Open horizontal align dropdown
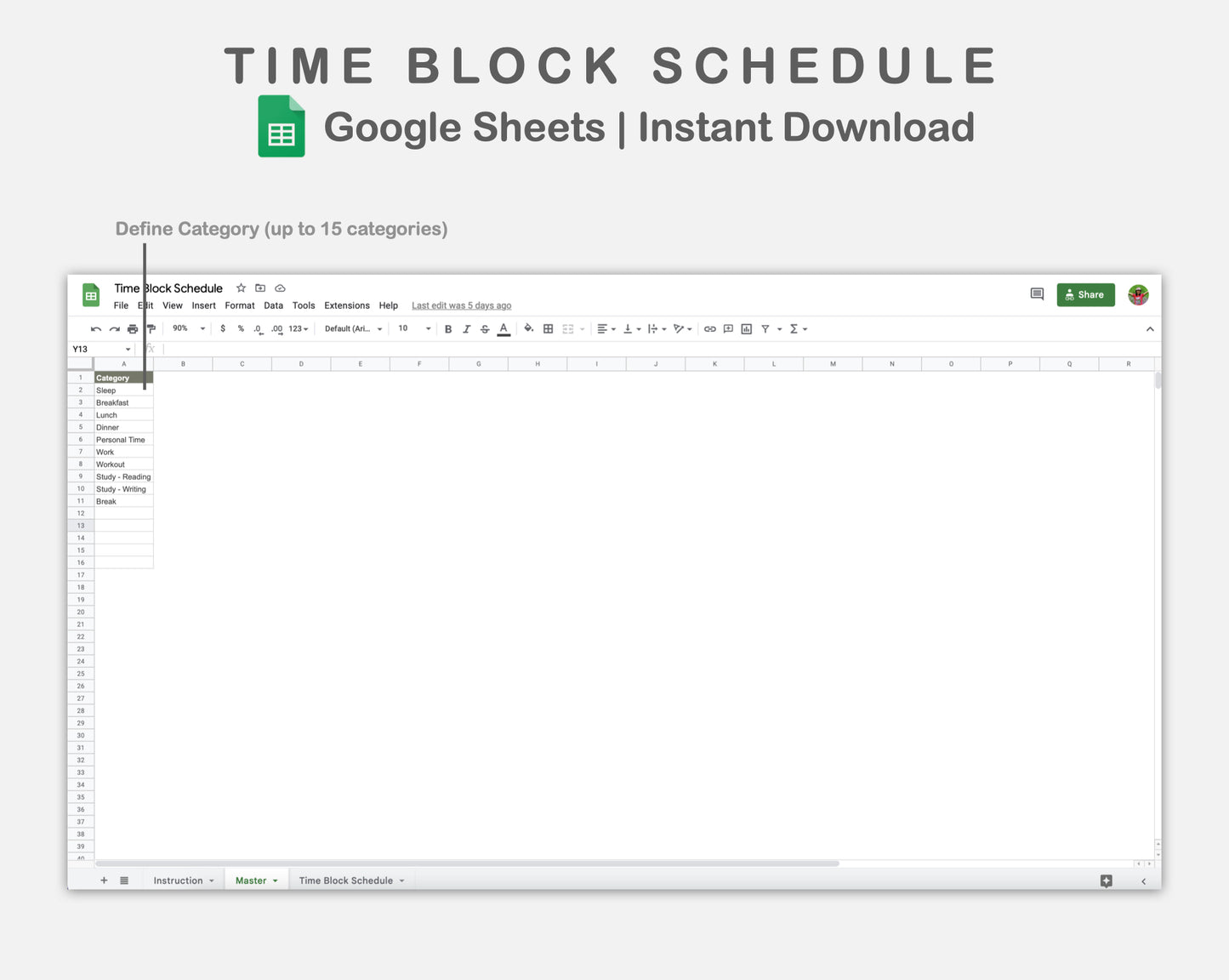1229x980 pixels. tap(606, 329)
